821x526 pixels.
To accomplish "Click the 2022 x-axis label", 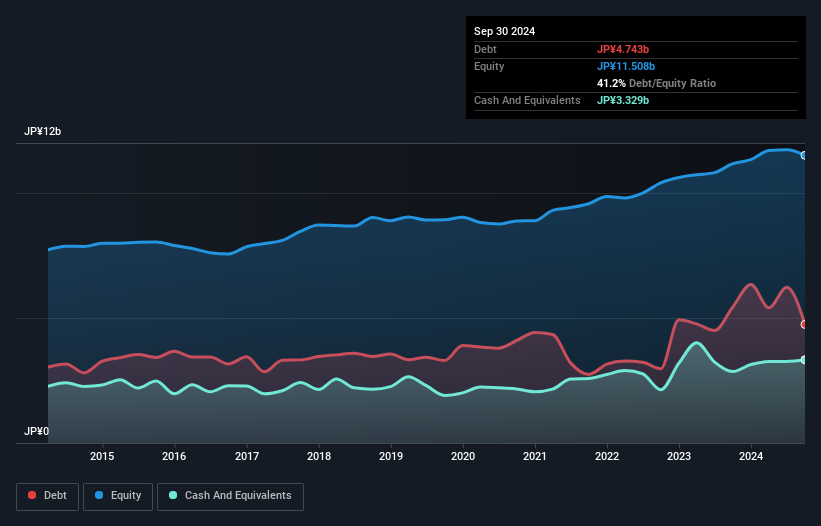I will coord(607,456).
